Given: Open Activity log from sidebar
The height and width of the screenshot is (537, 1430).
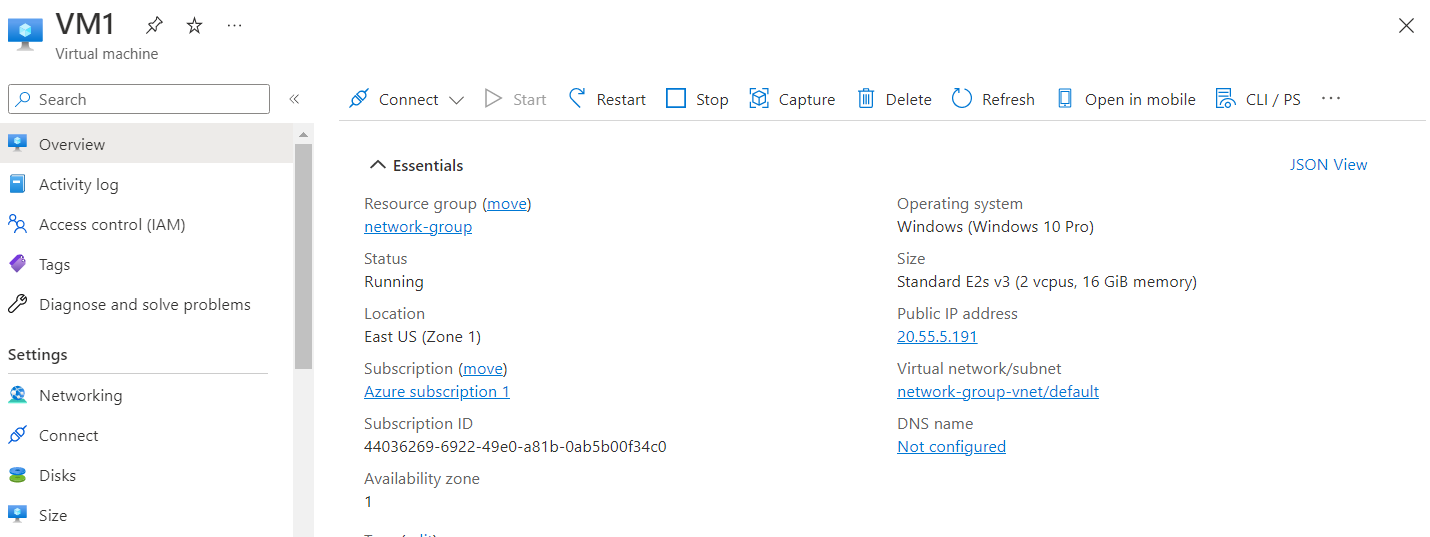Looking at the screenshot, I should tap(147, 184).
